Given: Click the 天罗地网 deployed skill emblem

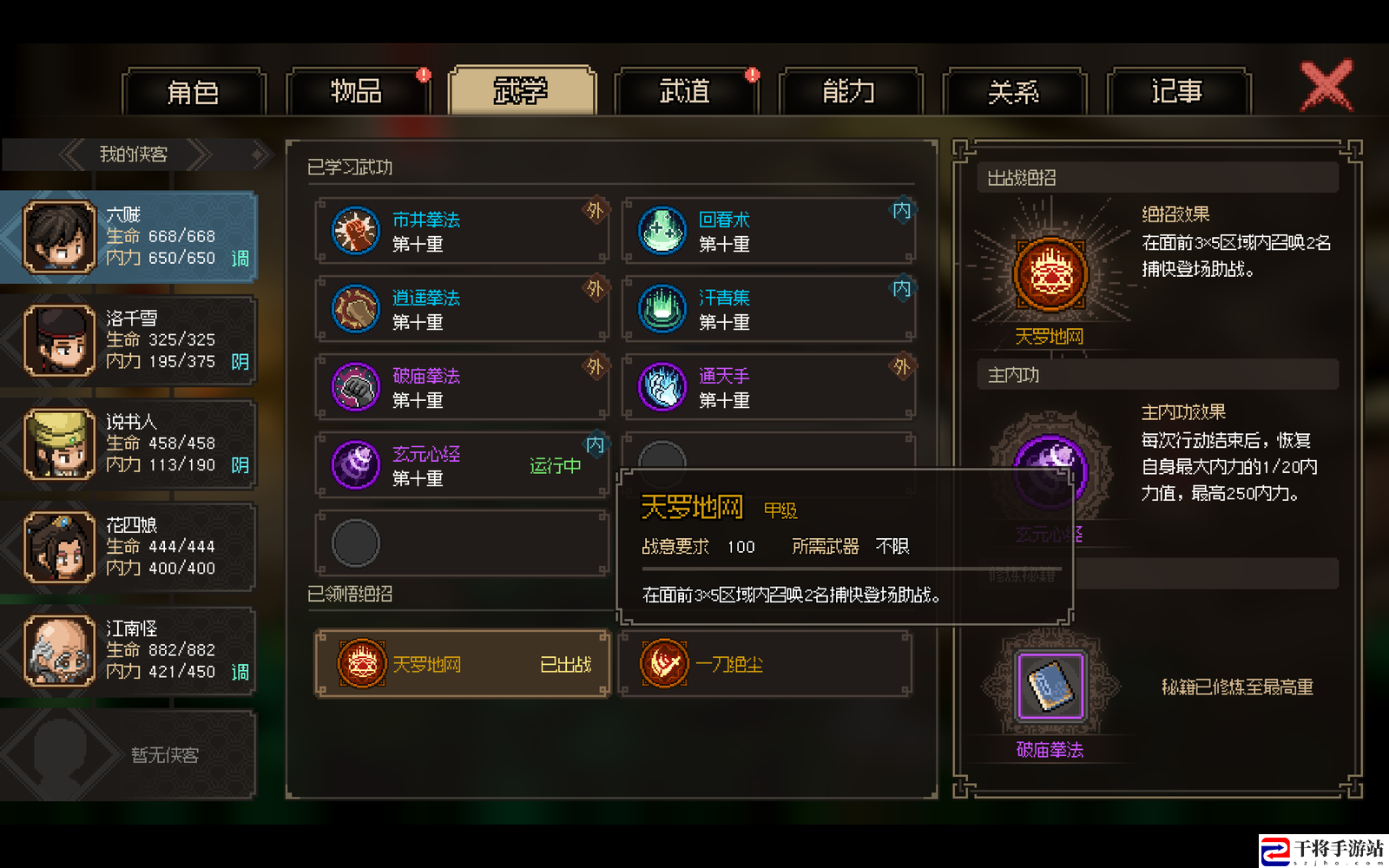Looking at the screenshot, I should [1050, 274].
